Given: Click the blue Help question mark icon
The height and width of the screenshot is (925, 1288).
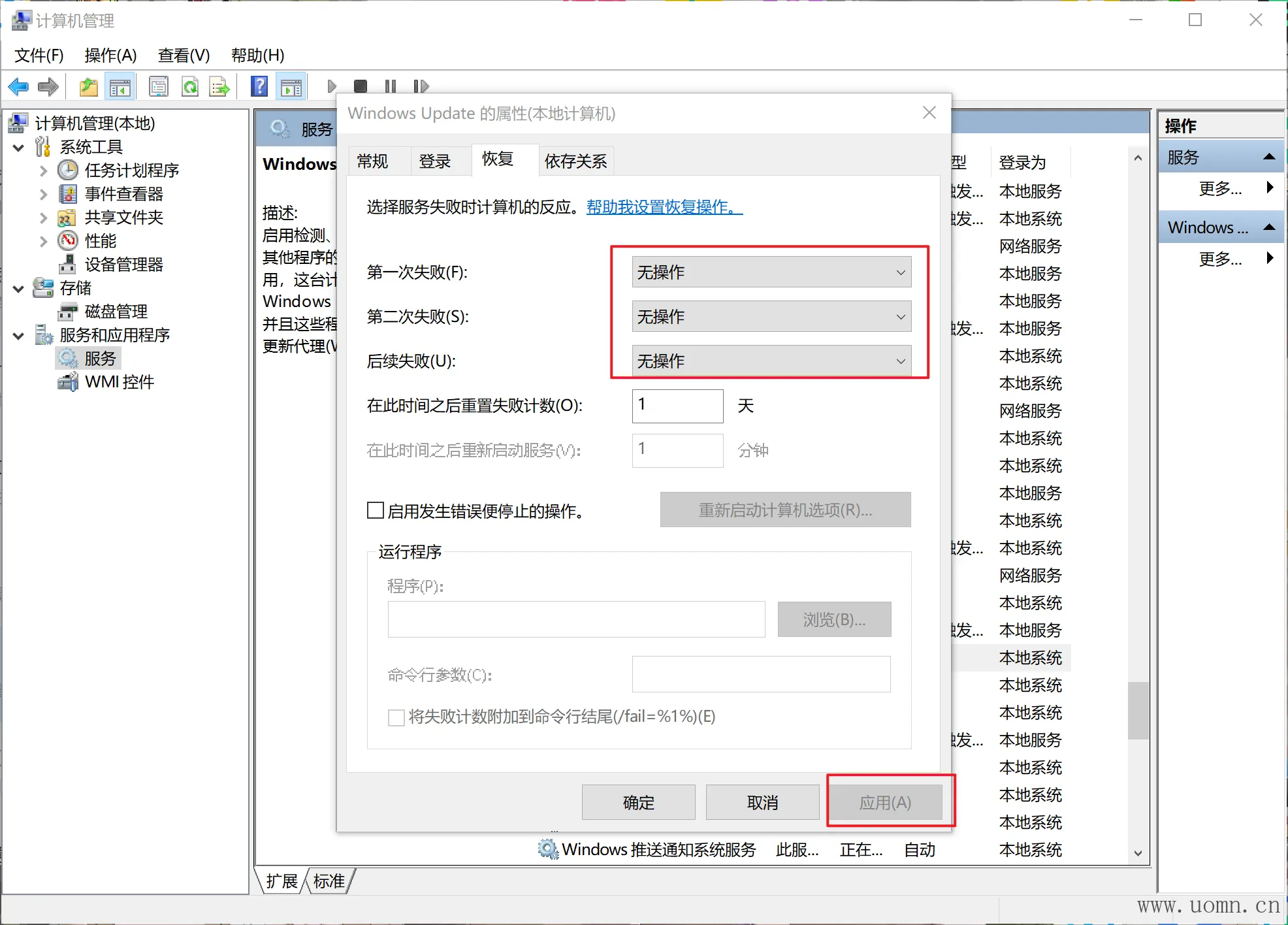Looking at the screenshot, I should point(259,86).
